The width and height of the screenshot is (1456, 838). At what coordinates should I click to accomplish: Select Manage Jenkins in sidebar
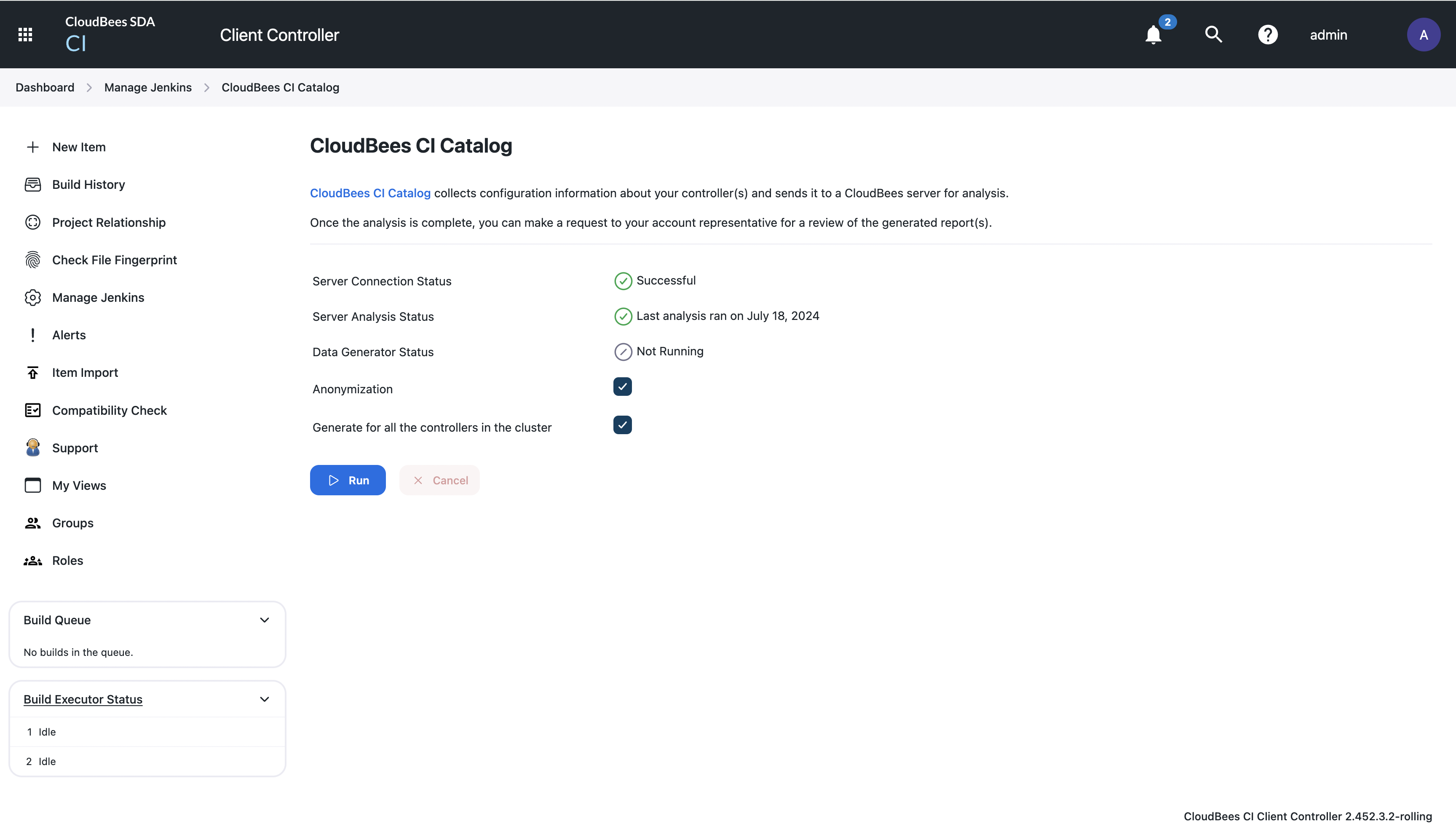(x=98, y=297)
